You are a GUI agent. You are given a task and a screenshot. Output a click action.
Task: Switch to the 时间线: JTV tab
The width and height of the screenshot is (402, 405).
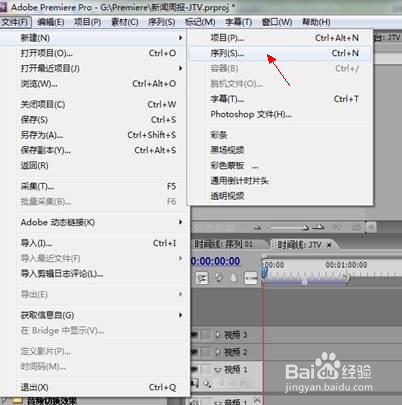(x=299, y=245)
